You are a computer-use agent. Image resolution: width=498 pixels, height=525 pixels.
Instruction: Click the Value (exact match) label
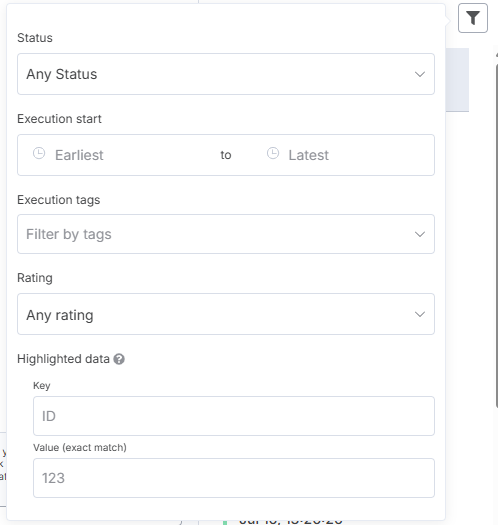tap(80, 448)
